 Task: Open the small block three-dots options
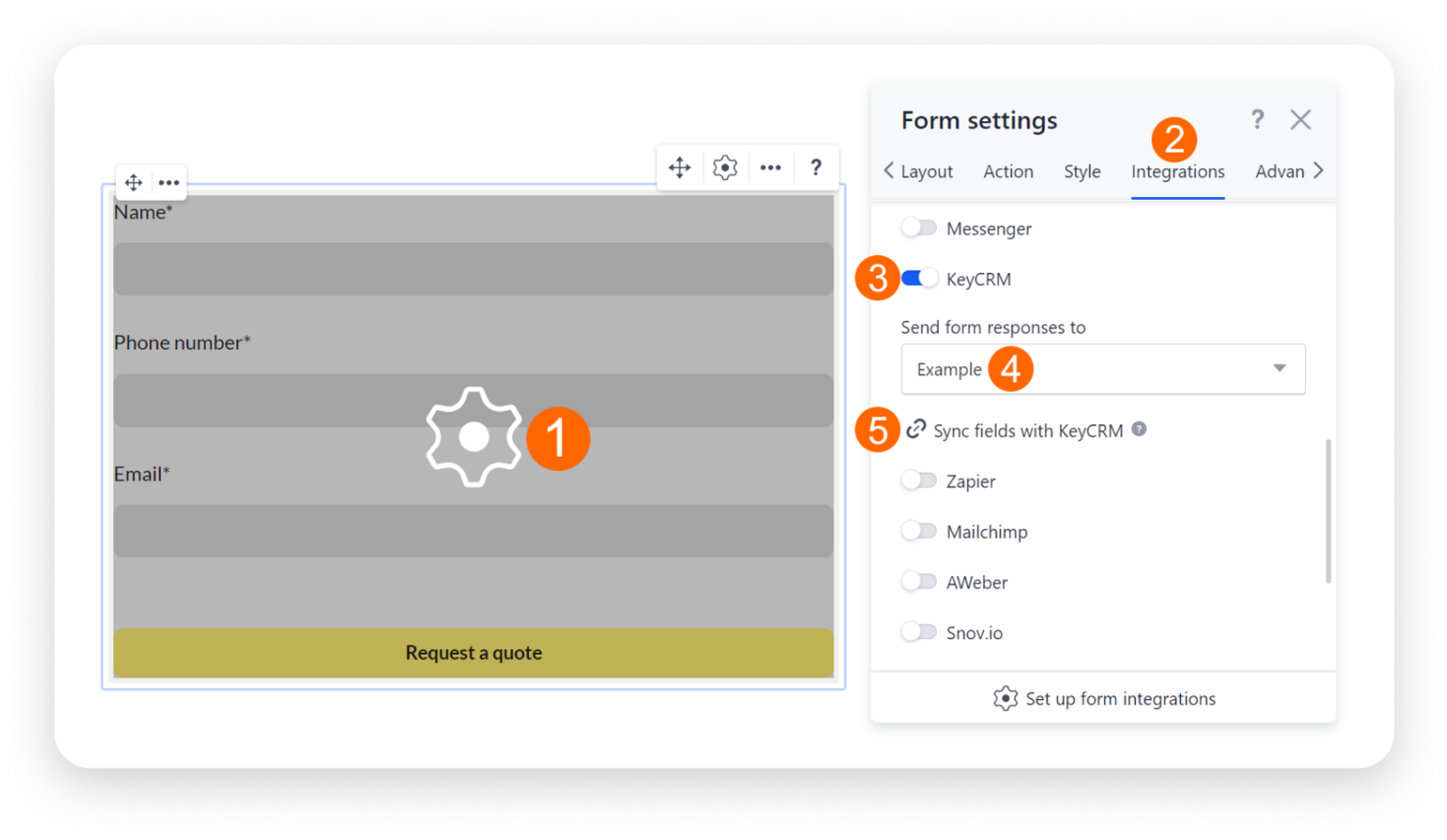[169, 183]
